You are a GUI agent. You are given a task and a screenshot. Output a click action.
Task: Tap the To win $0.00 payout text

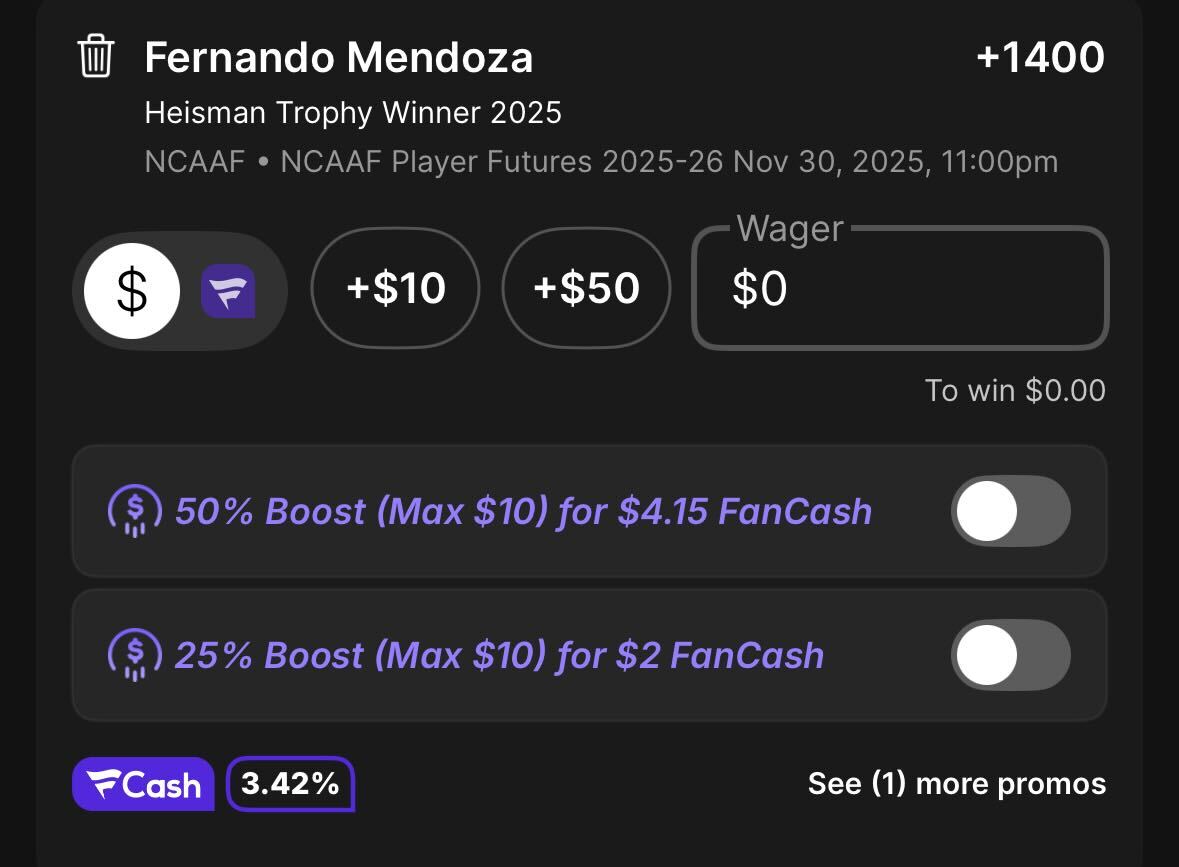(1014, 390)
